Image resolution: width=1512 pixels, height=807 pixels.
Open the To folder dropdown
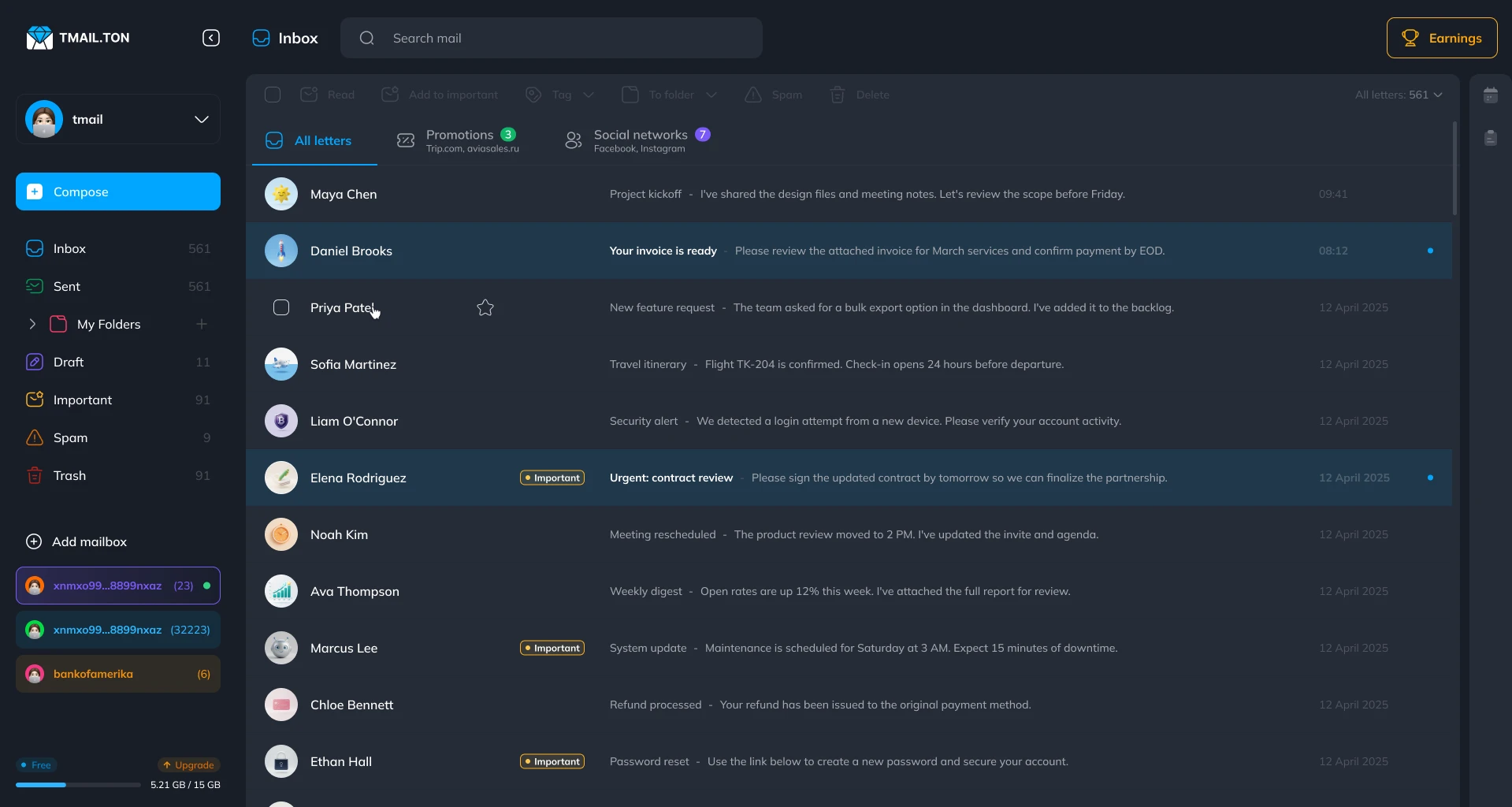(x=670, y=95)
